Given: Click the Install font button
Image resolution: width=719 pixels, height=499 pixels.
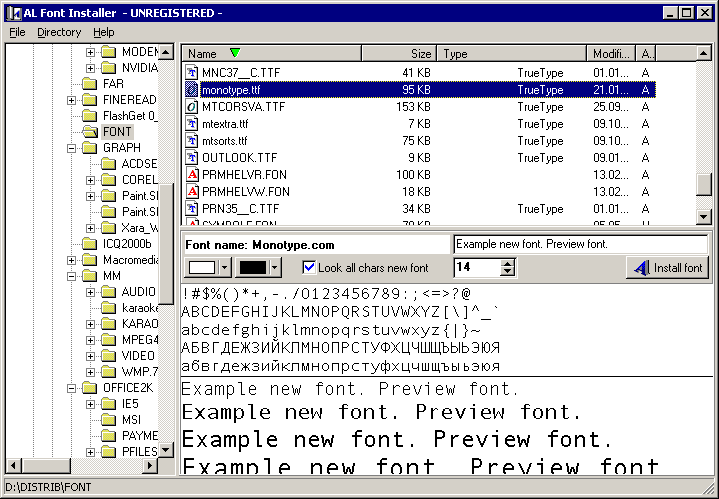Looking at the screenshot, I should click(668, 267).
